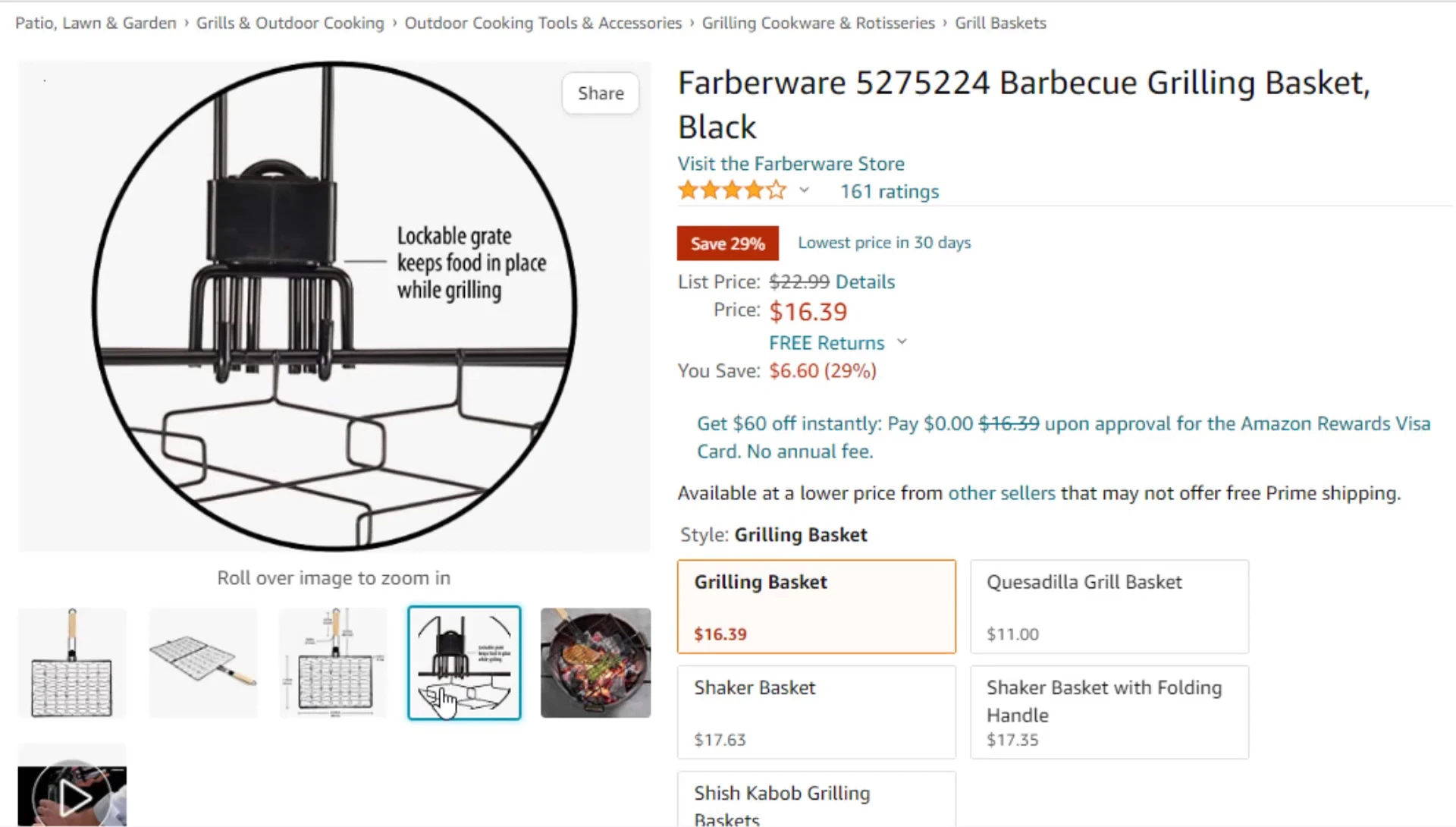The image size is (1456, 827).
Task: Select the angled open basket thumbnail
Action: click(203, 663)
